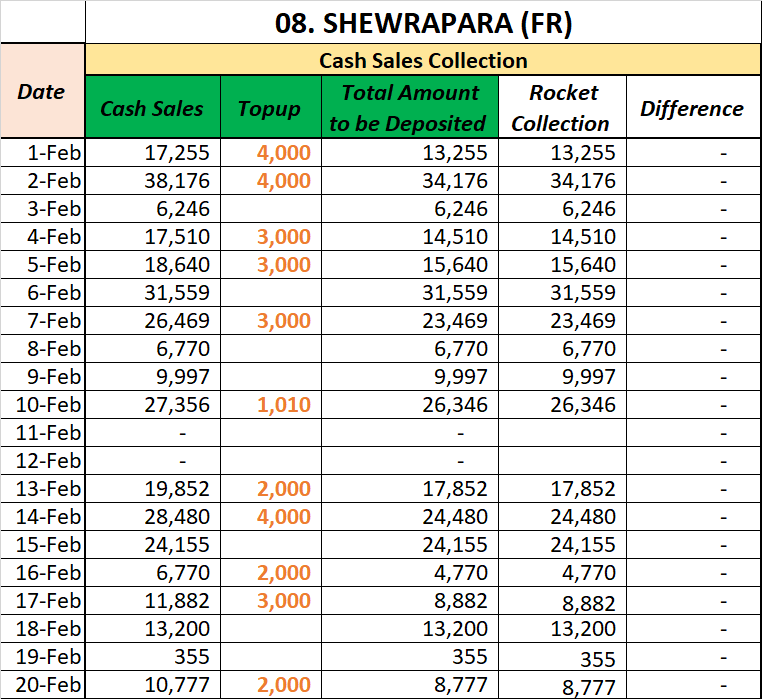
Task: Click the Rocket Collection header
Action: 562,107
